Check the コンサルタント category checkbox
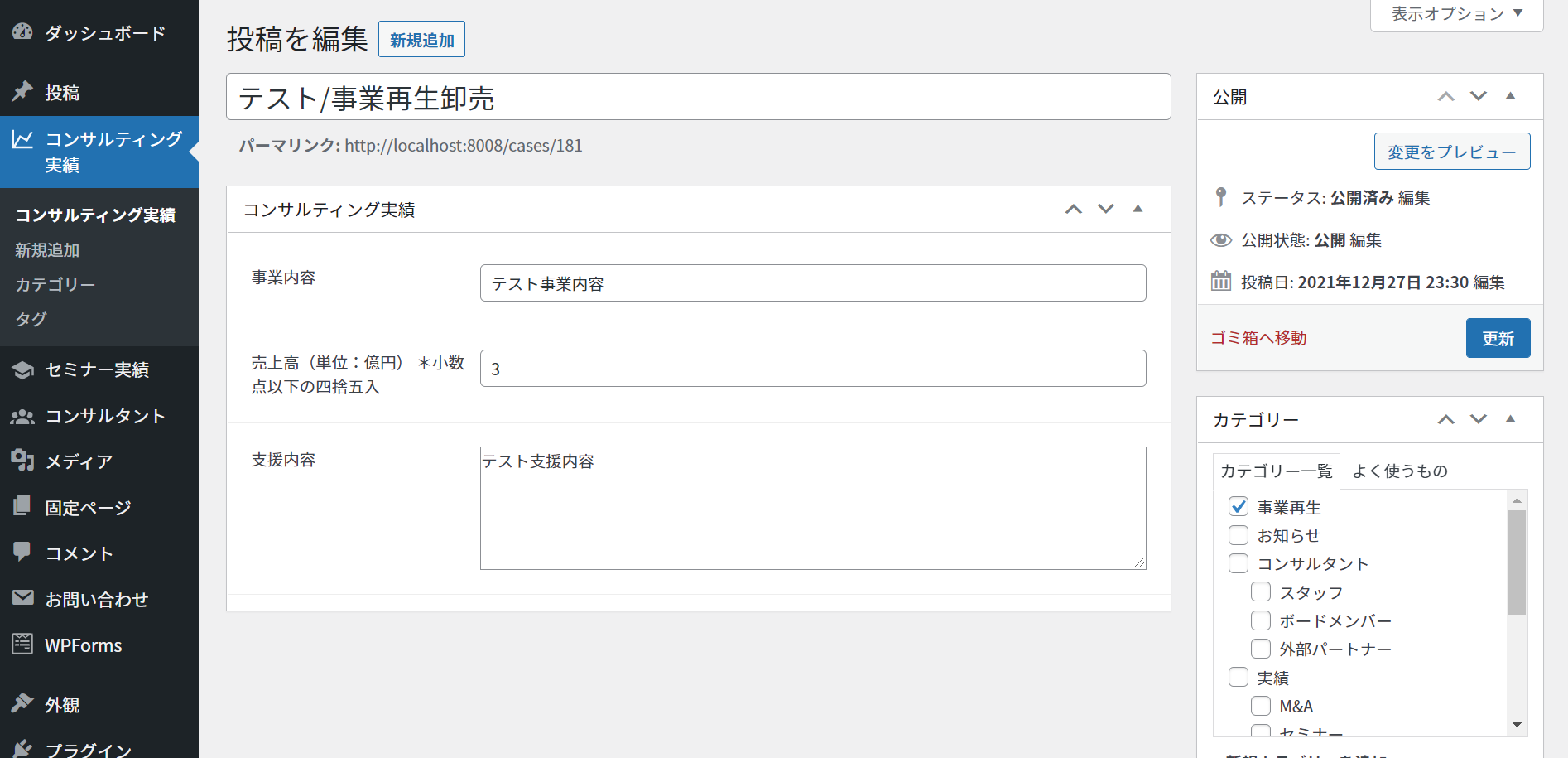The height and width of the screenshot is (758, 1568). pyautogui.click(x=1239, y=563)
